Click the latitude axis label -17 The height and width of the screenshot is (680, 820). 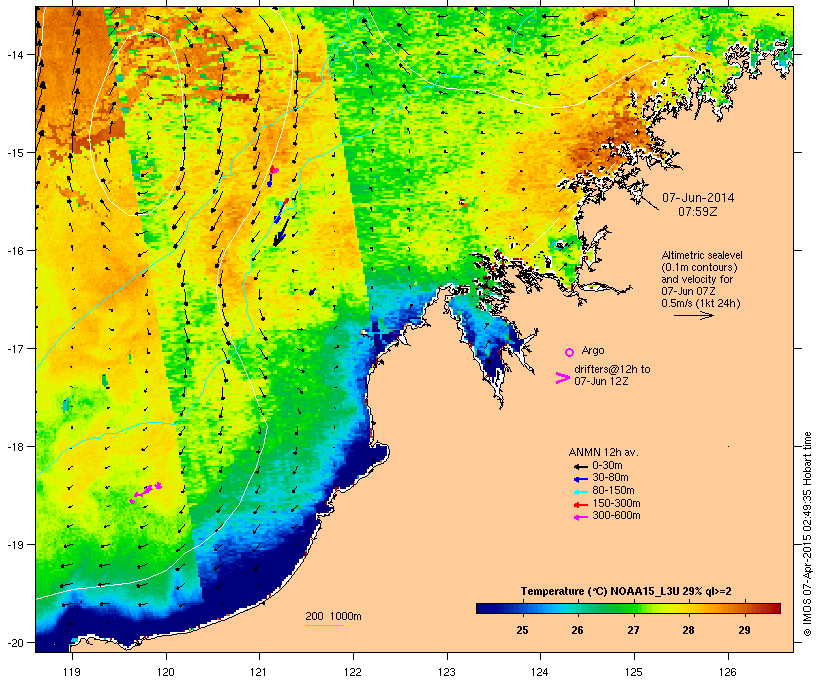pyautogui.click(x=14, y=348)
